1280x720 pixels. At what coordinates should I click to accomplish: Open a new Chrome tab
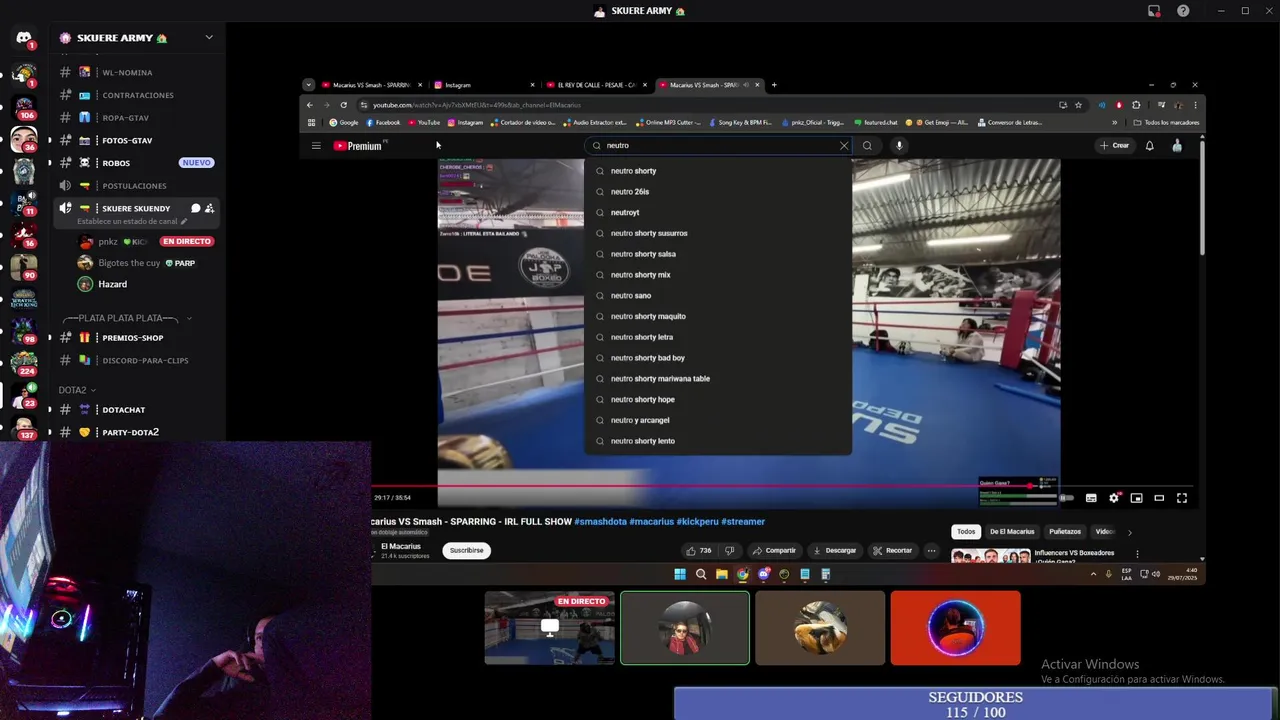click(x=774, y=85)
